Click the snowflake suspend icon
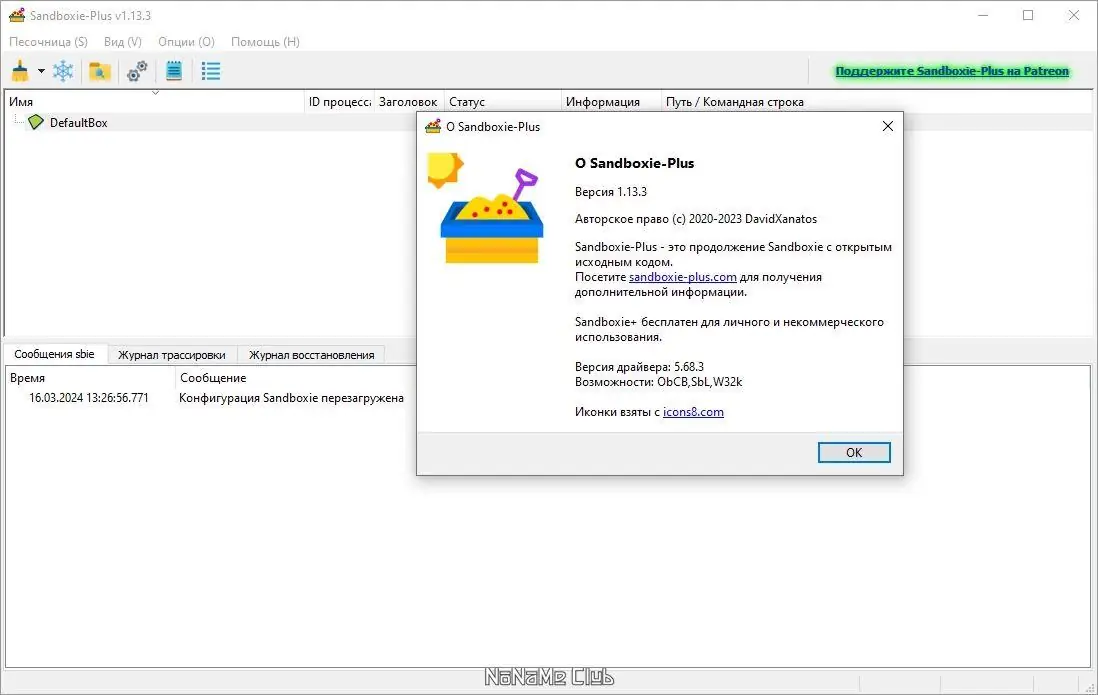The height and width of the screenshot is (695, 1098). [x=63, y=71]
